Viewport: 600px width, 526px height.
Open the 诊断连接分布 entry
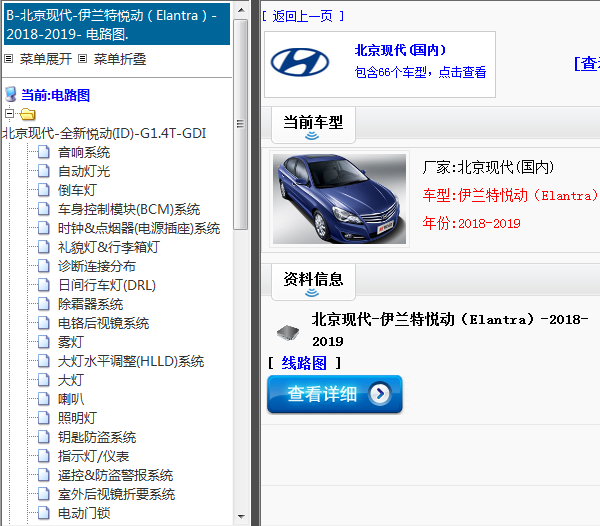click(97, 266)
